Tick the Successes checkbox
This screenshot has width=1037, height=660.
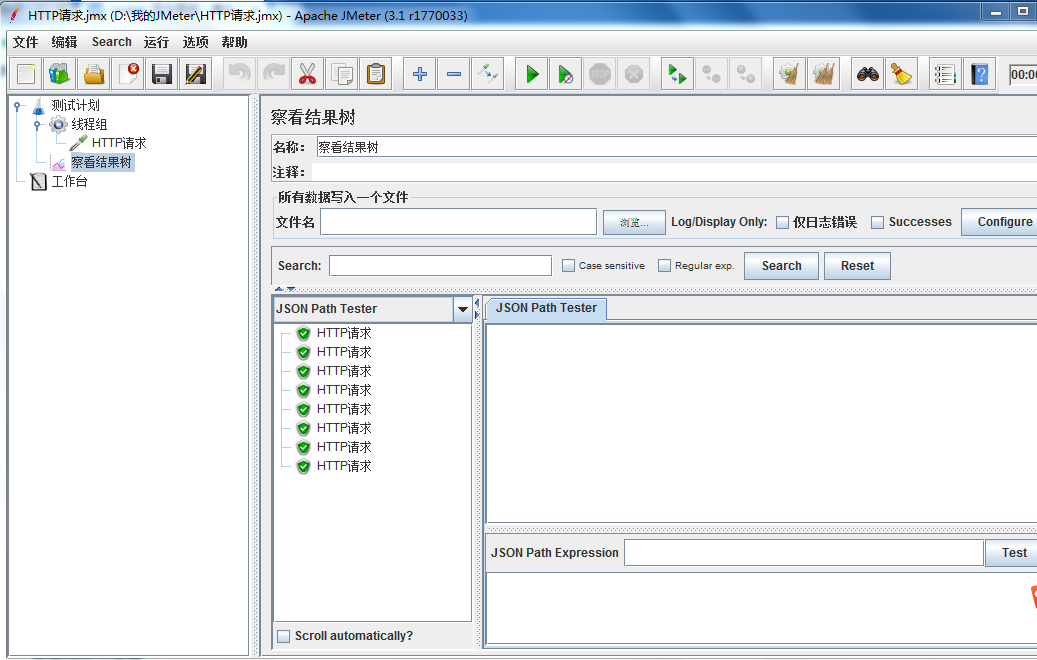click(x=877, y=222)
